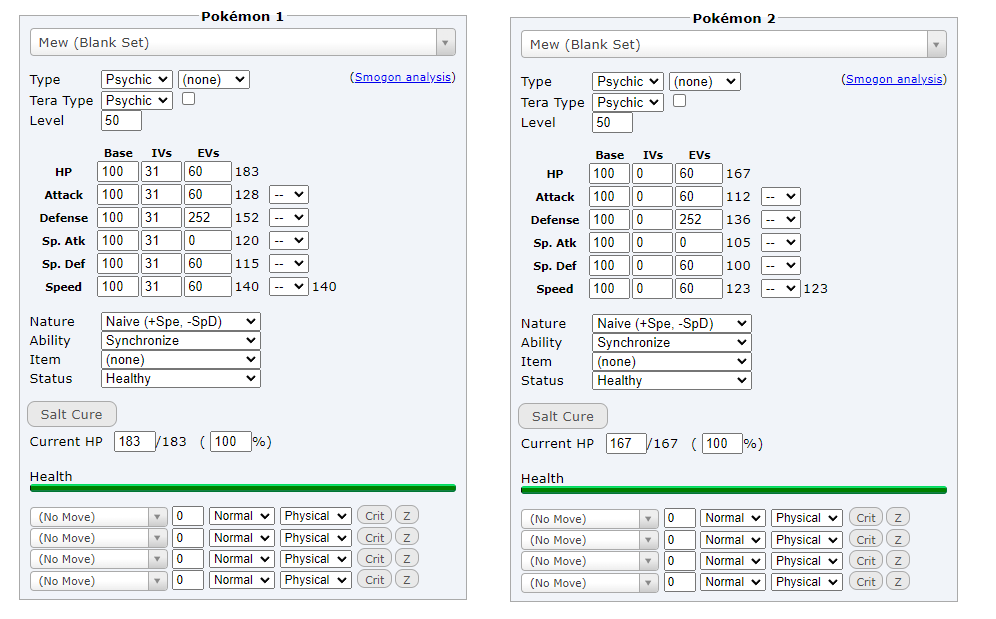Click Pokémon 1 green Health bar
This screenshot has width=996, height=619.
243,488
